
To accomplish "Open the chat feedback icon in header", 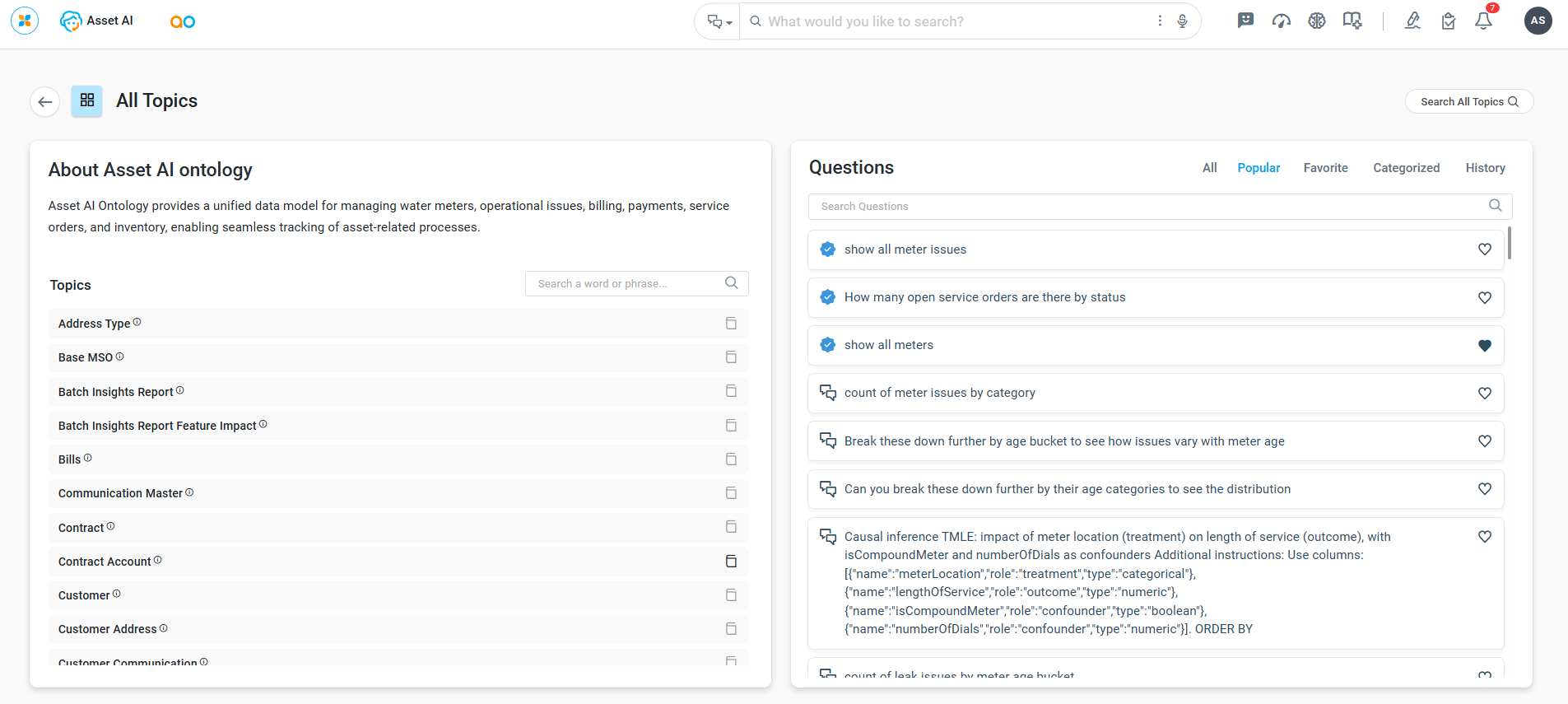I will [1245, 21].
